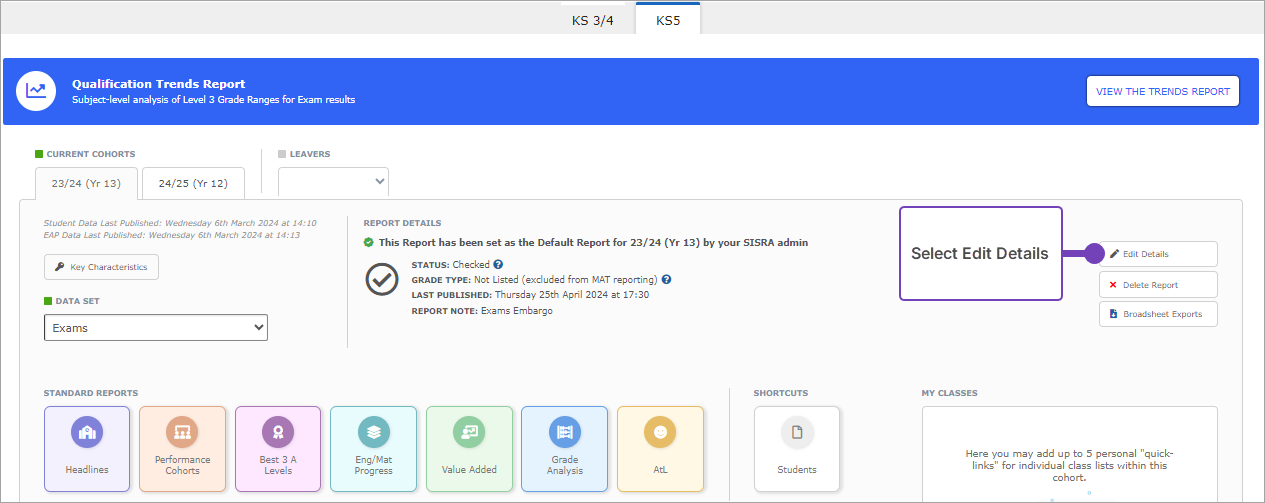Click View the Trends Report button
Screen dimensions: 1265x503
(1163, 91)
